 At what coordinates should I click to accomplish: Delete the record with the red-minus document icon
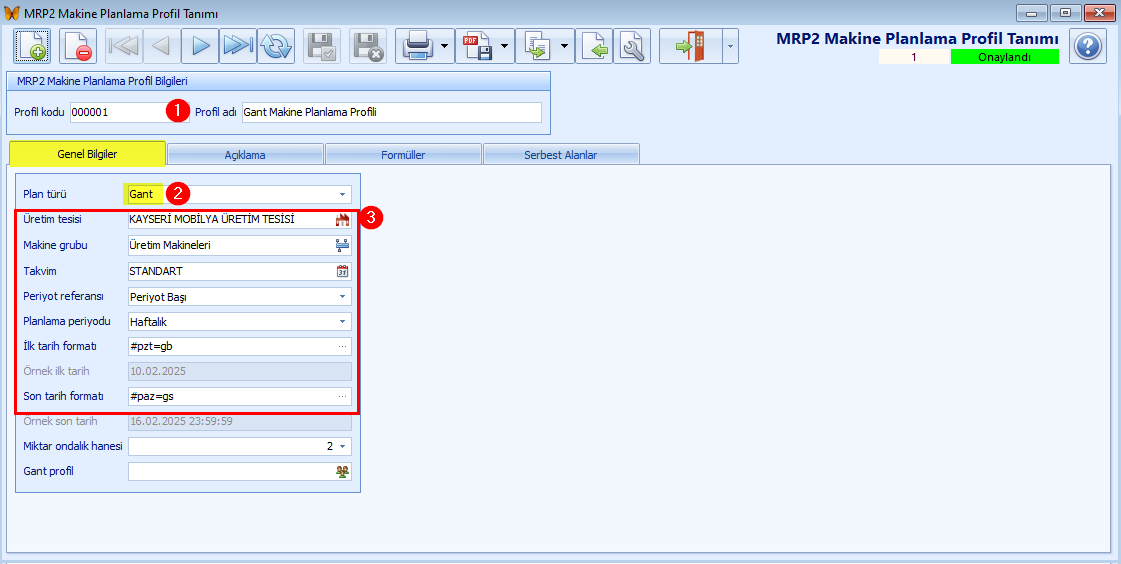click(77, 46)
